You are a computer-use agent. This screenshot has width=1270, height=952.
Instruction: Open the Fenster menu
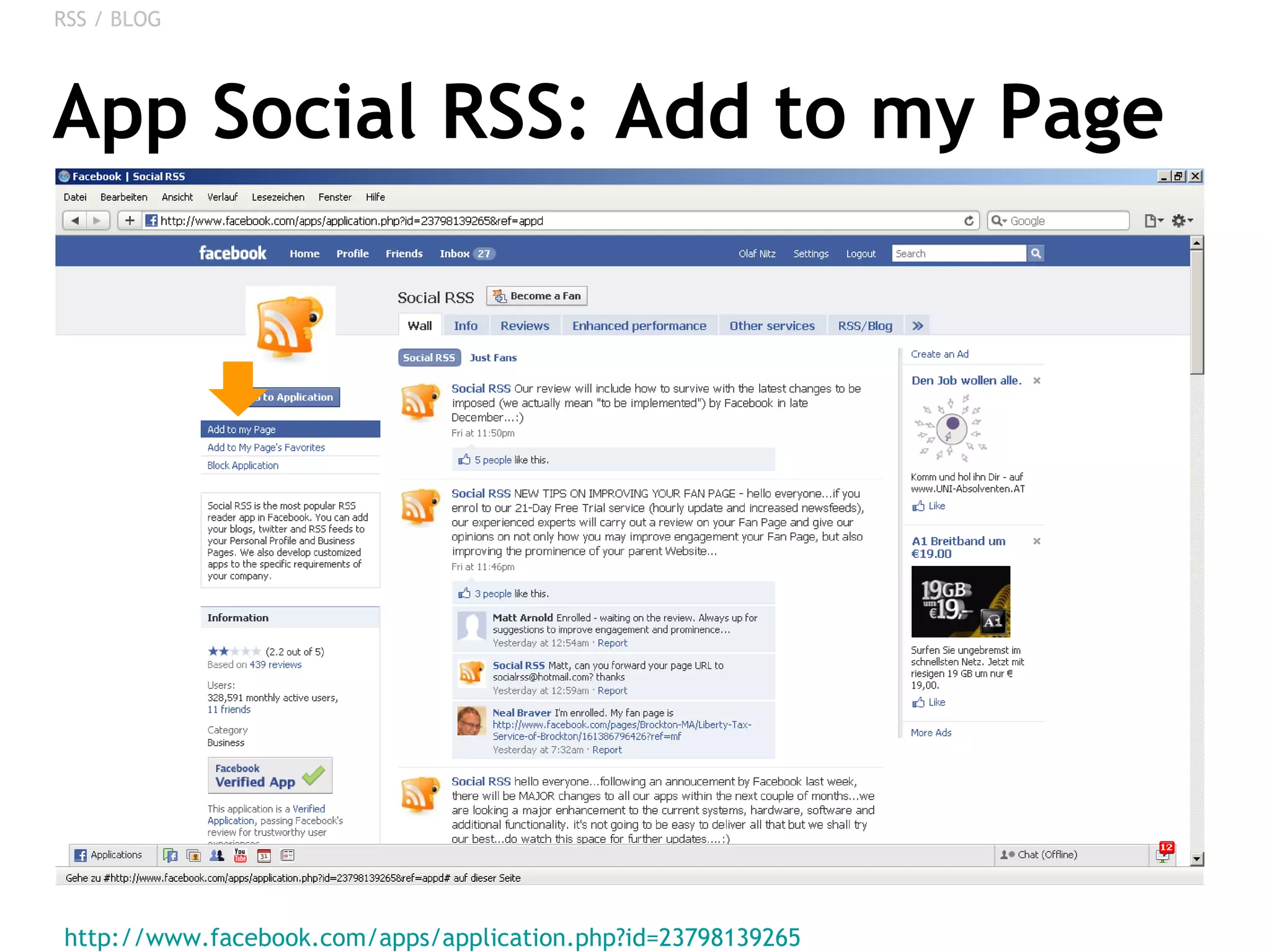tap(335, 197)
